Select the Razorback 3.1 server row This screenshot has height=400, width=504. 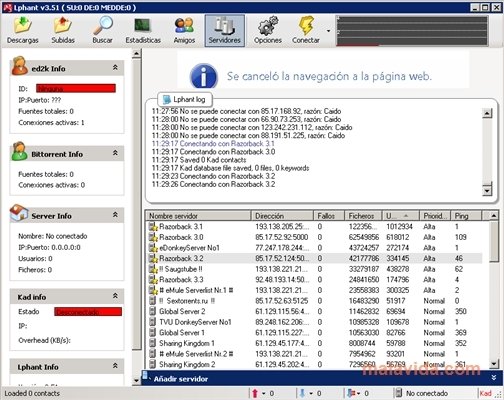pos(315,227)
